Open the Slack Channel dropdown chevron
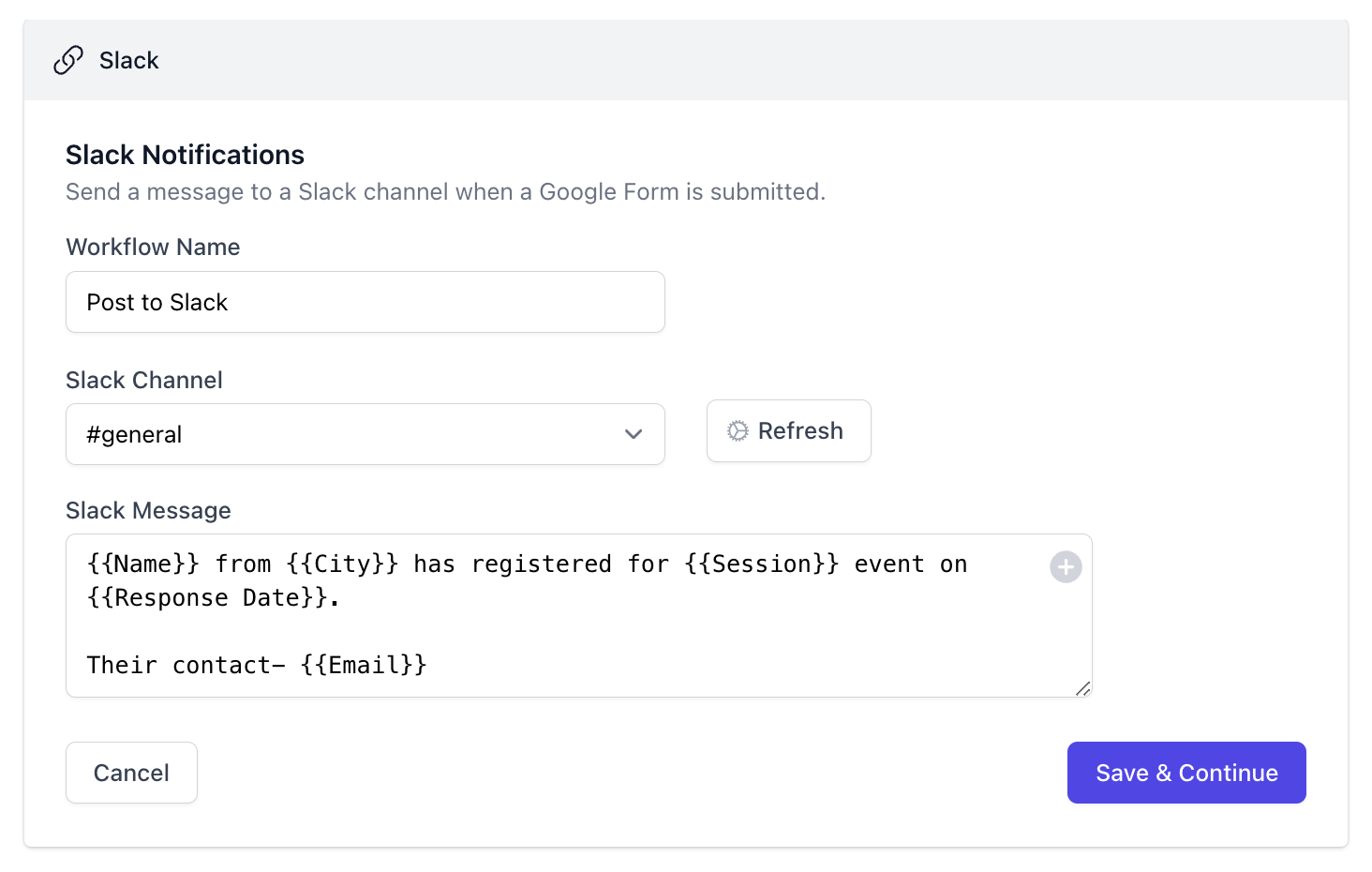Screen dimensions: 1372x872 634,434
